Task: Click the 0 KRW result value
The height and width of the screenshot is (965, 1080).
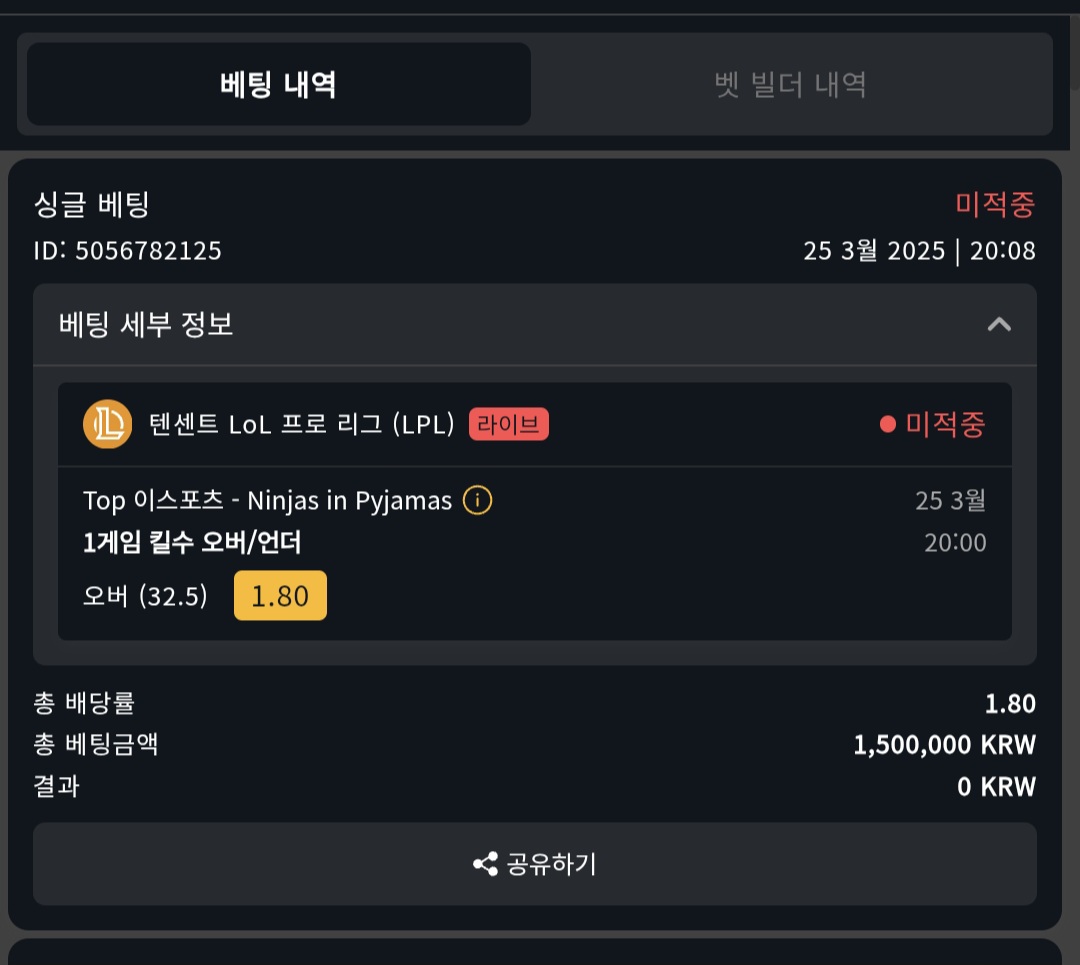Action: tap(996, 787)
